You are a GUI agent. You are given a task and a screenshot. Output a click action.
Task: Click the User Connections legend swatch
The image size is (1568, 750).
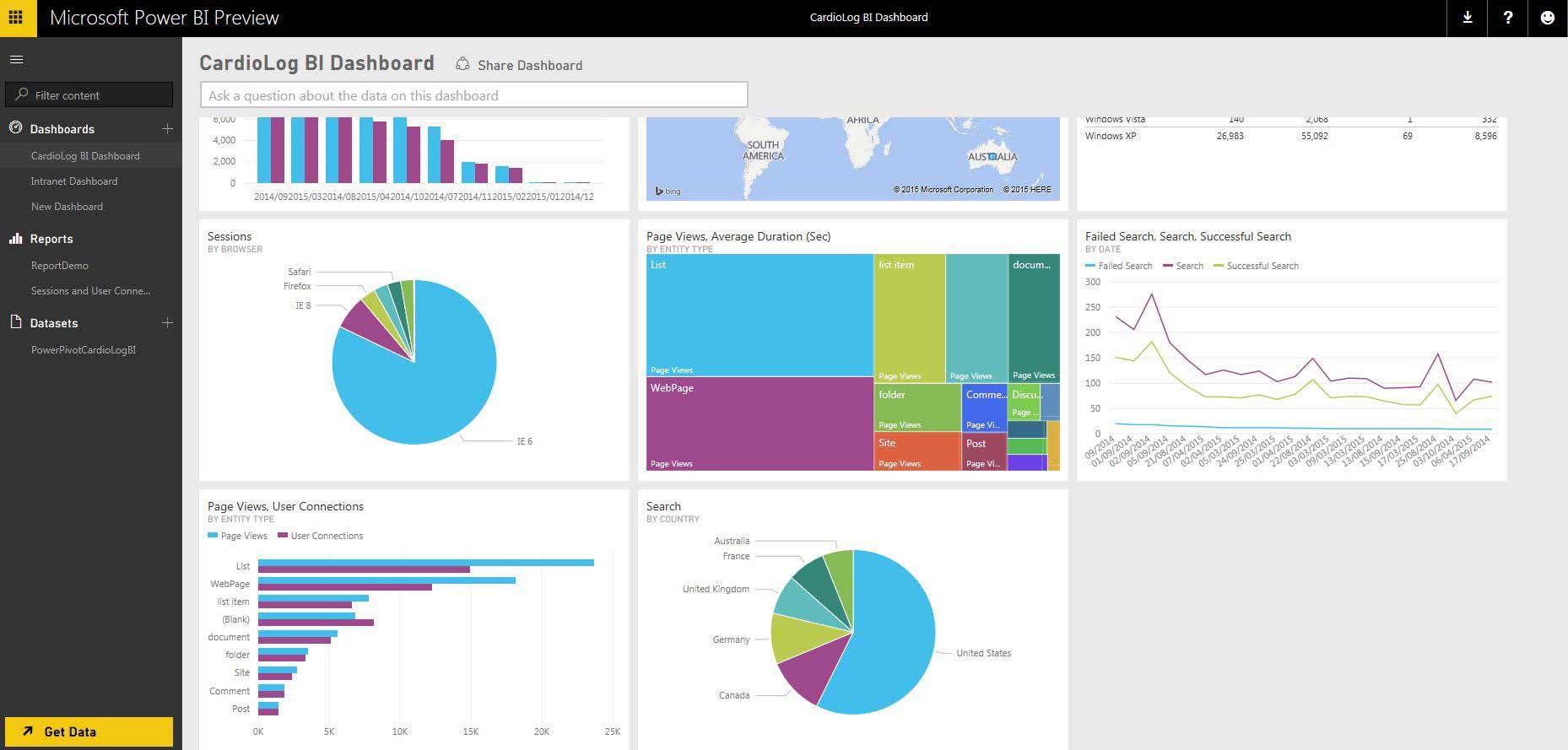point(283,536)
